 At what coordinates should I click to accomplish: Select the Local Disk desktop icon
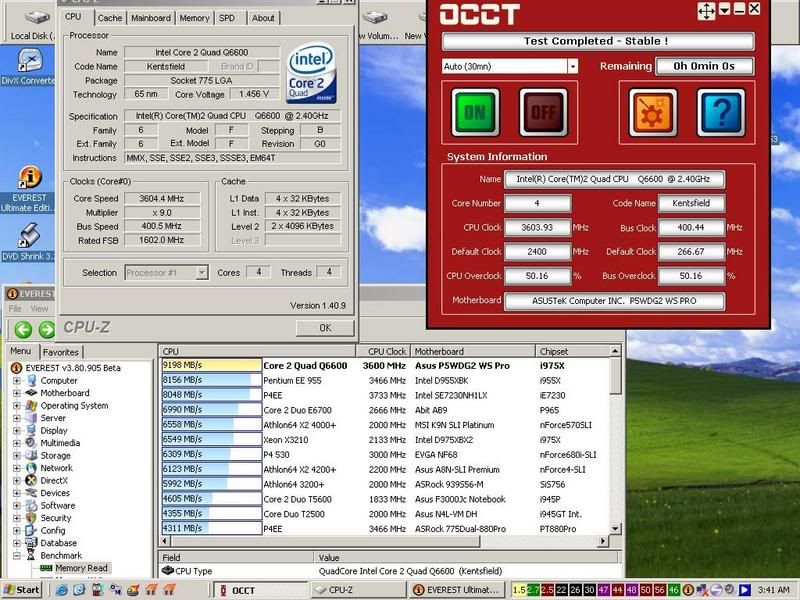pos(33,24)
